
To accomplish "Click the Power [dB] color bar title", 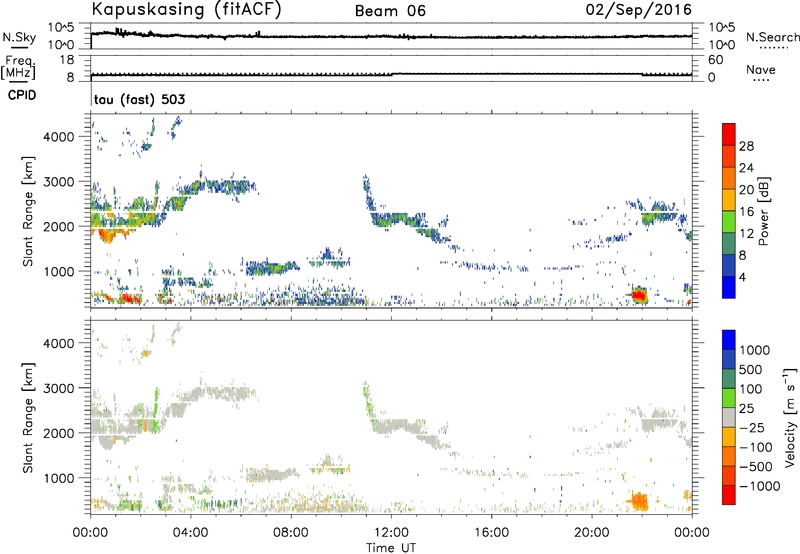I will click(763, 211).
